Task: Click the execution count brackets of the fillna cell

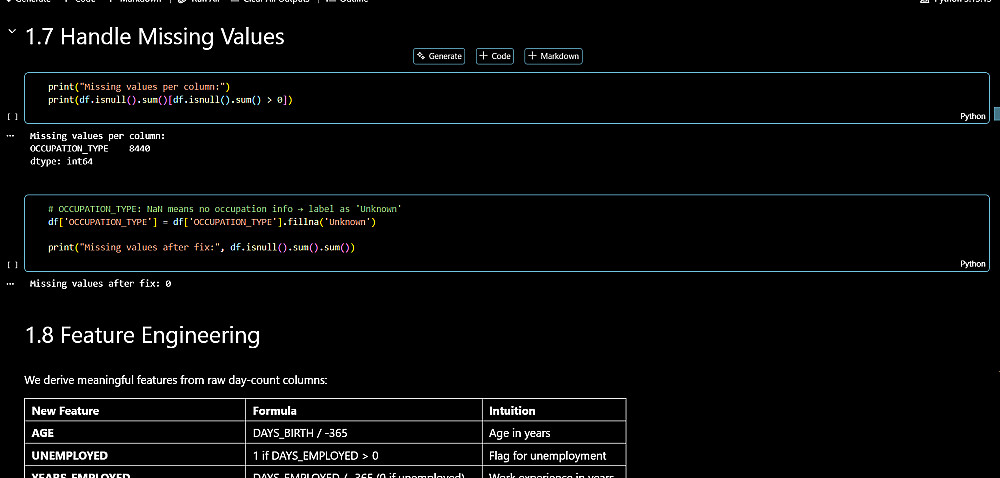Action: point(11,265)
